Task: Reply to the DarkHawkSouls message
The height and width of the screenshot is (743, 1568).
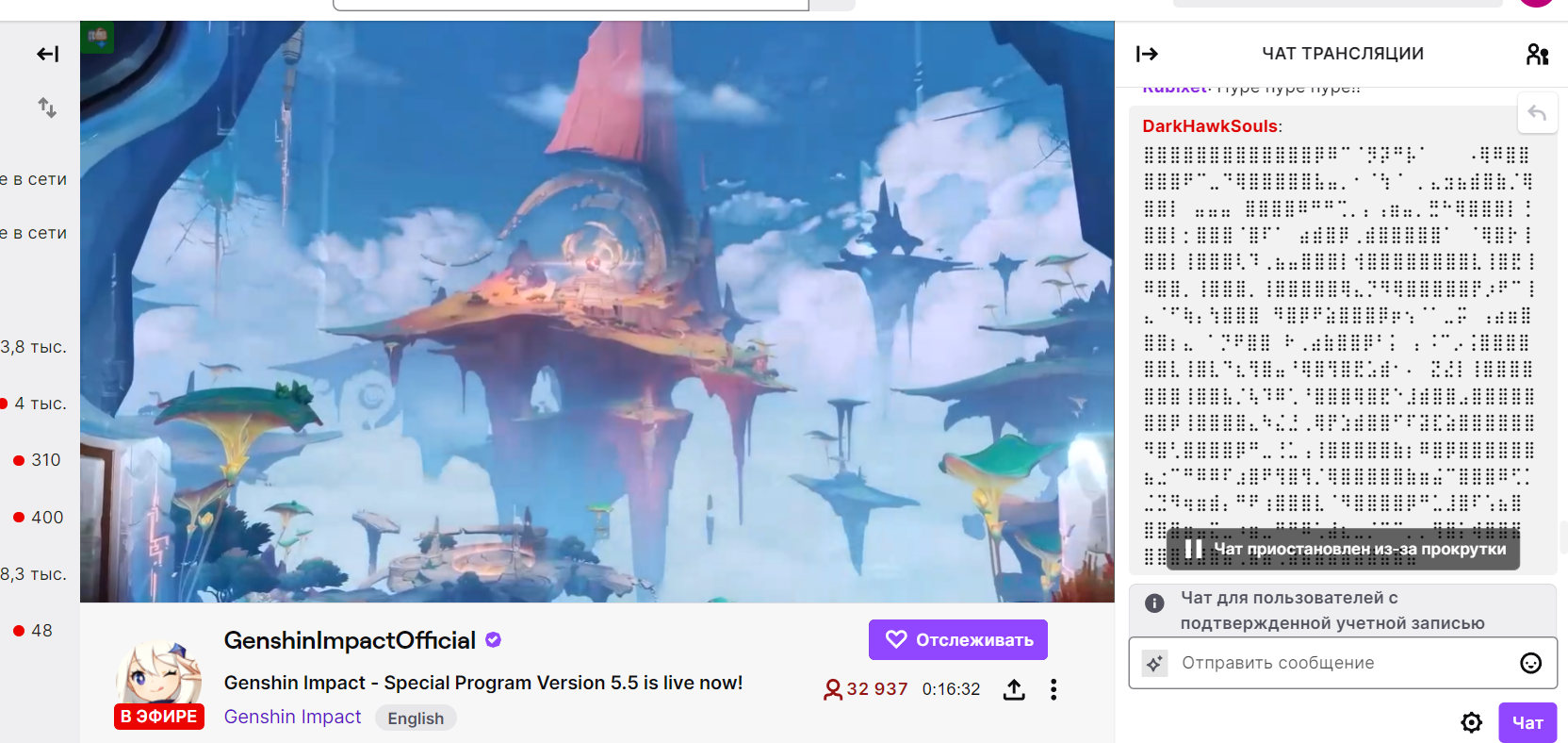Action: [1537, 113]
